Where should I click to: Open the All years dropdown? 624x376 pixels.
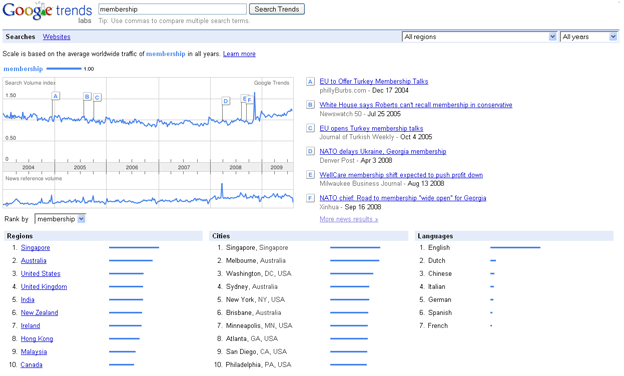[x=589, y=37]
